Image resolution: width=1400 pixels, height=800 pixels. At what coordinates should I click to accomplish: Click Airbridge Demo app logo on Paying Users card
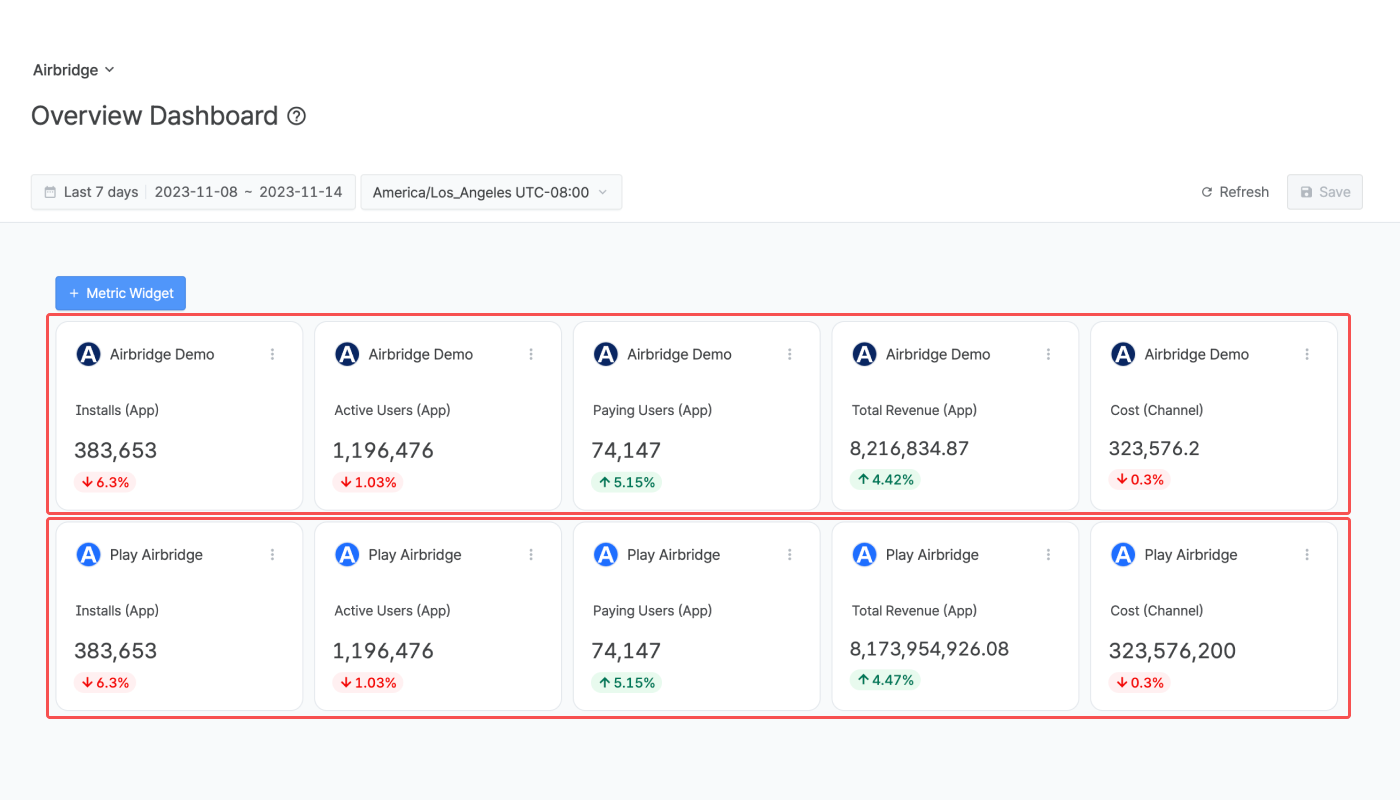605,354
